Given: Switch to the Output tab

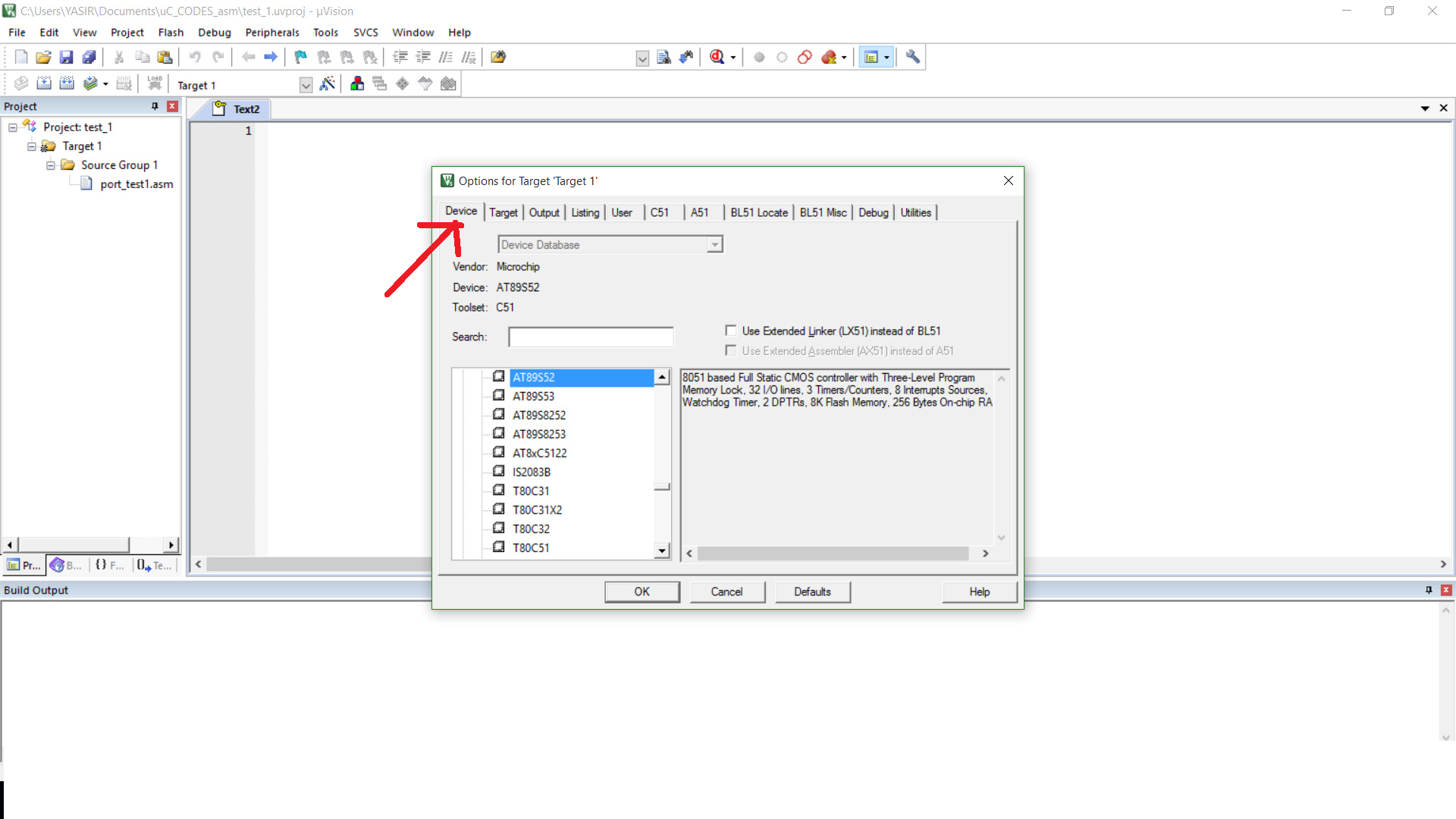Looking at the screenshot, I should point(544,212).
